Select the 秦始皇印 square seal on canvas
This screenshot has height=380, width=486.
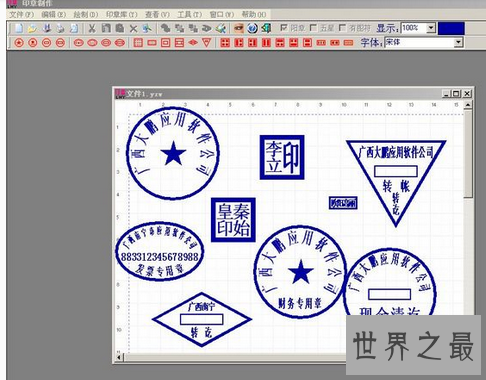(x=233, y=220)
